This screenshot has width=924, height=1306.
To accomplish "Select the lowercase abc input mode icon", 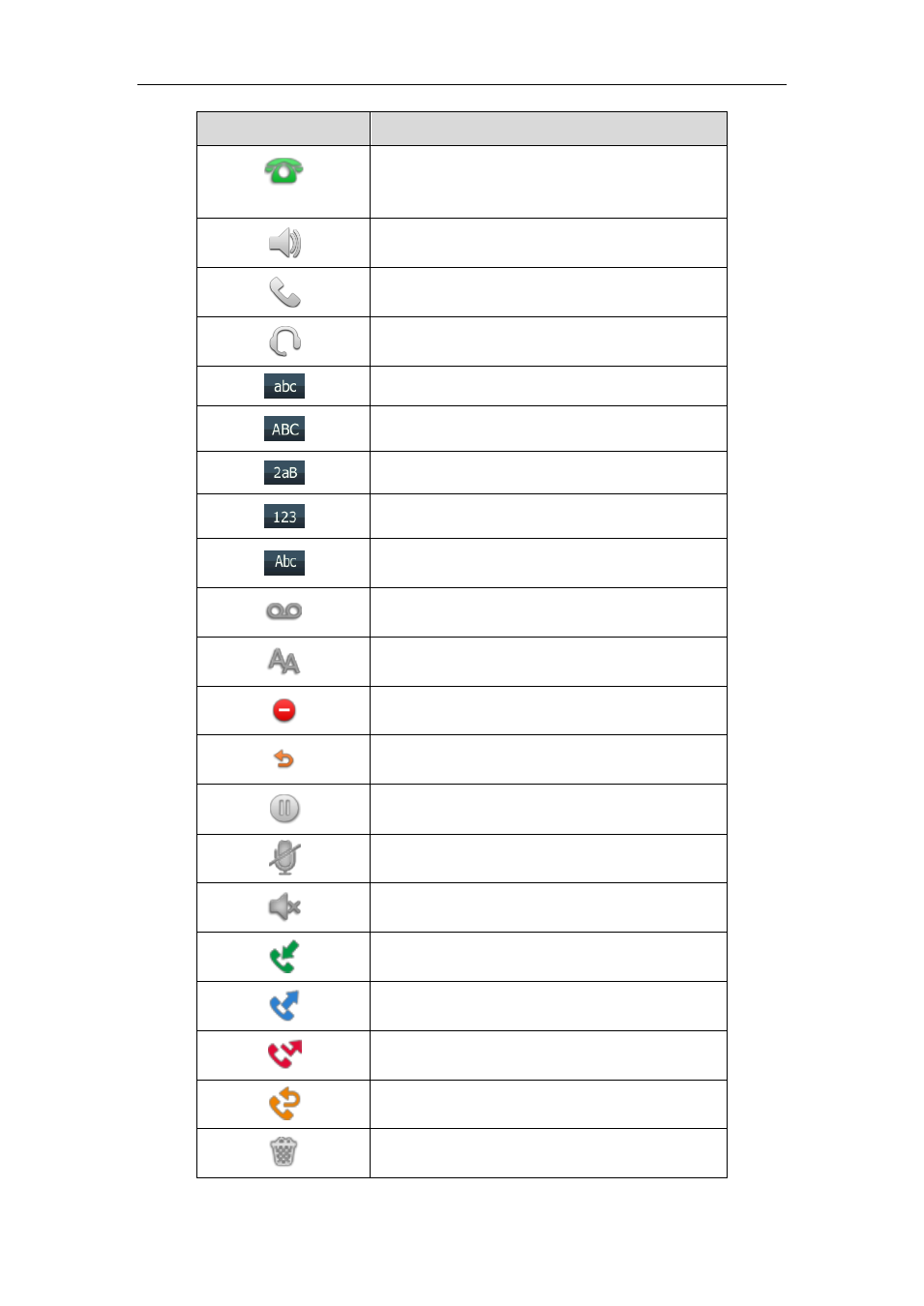I will [x=284, y=386].
